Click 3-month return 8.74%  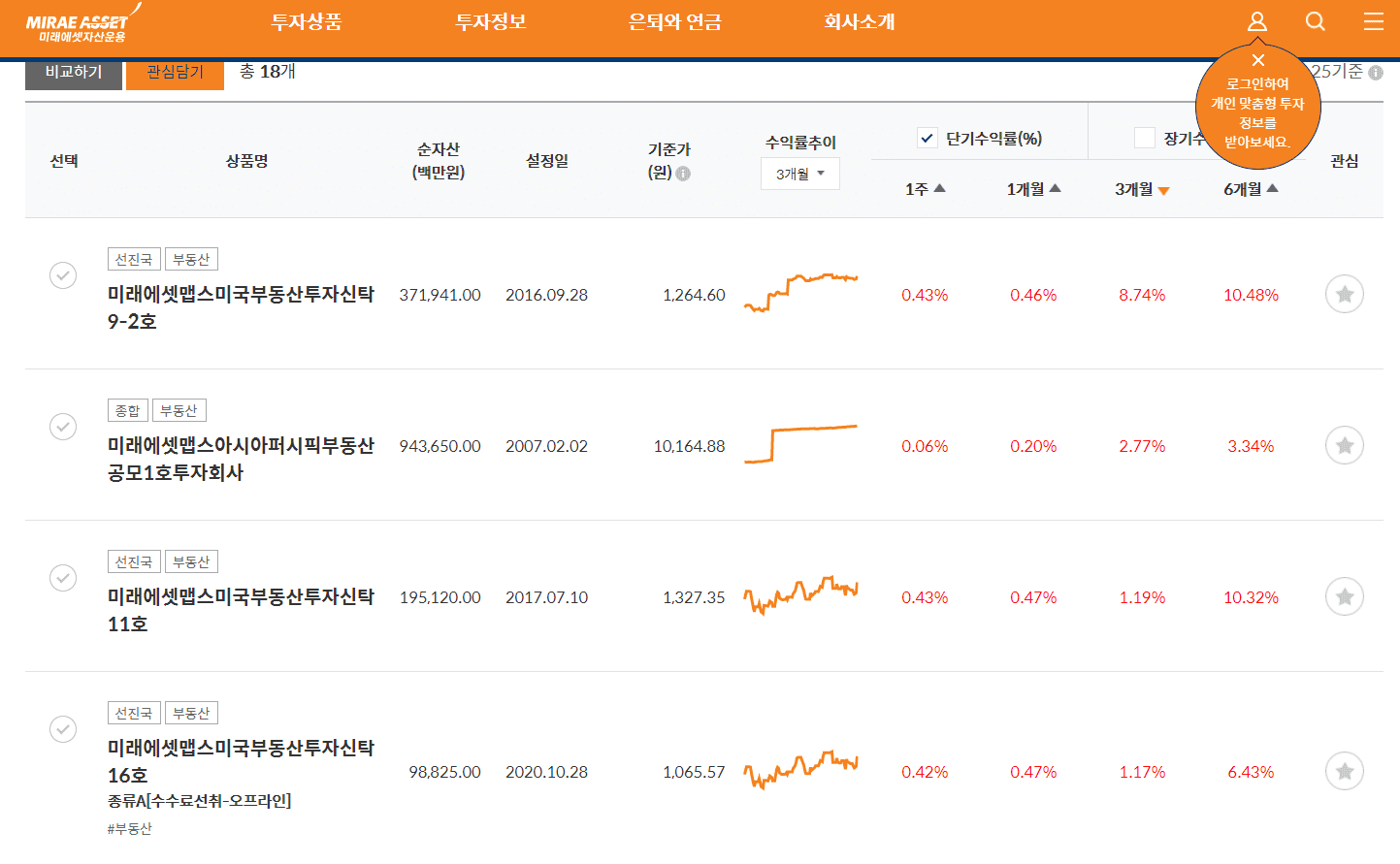point(1142,295)
